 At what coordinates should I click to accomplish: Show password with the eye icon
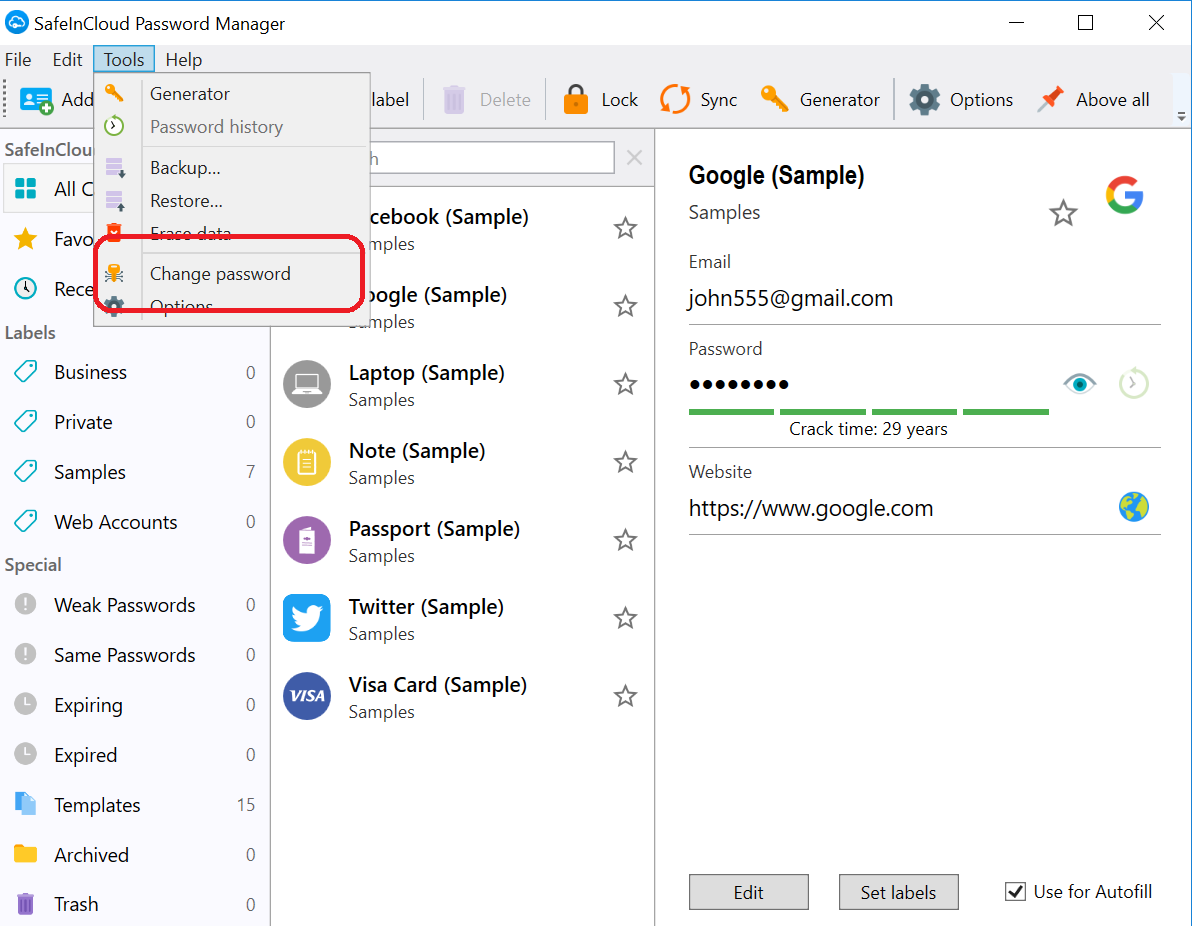(1079, 384)
